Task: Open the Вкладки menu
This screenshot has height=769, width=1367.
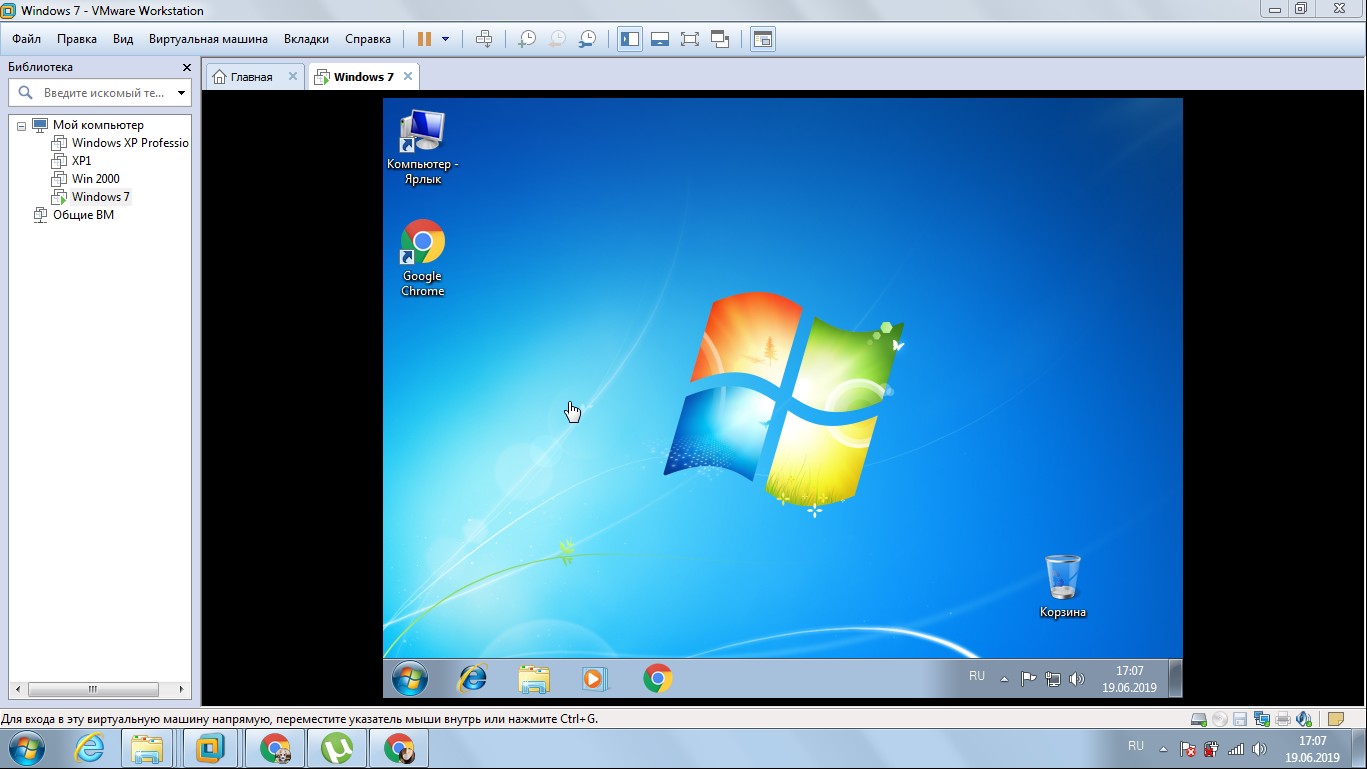Action: click(x=306, y=39)
